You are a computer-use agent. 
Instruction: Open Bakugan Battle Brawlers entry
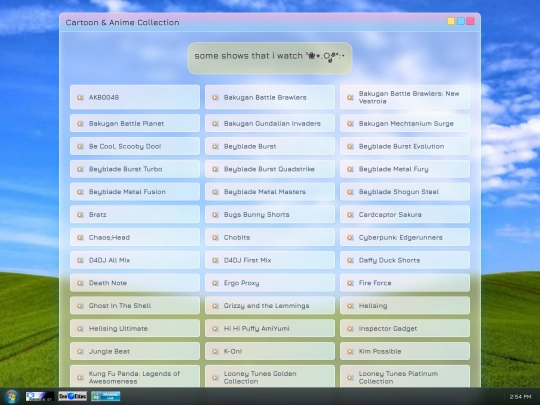click(x=270, y=97)
